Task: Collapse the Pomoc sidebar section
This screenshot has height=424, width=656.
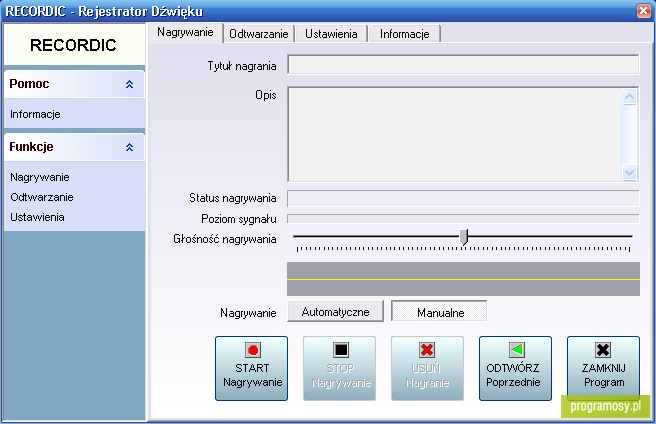Action: pos(129,84)
